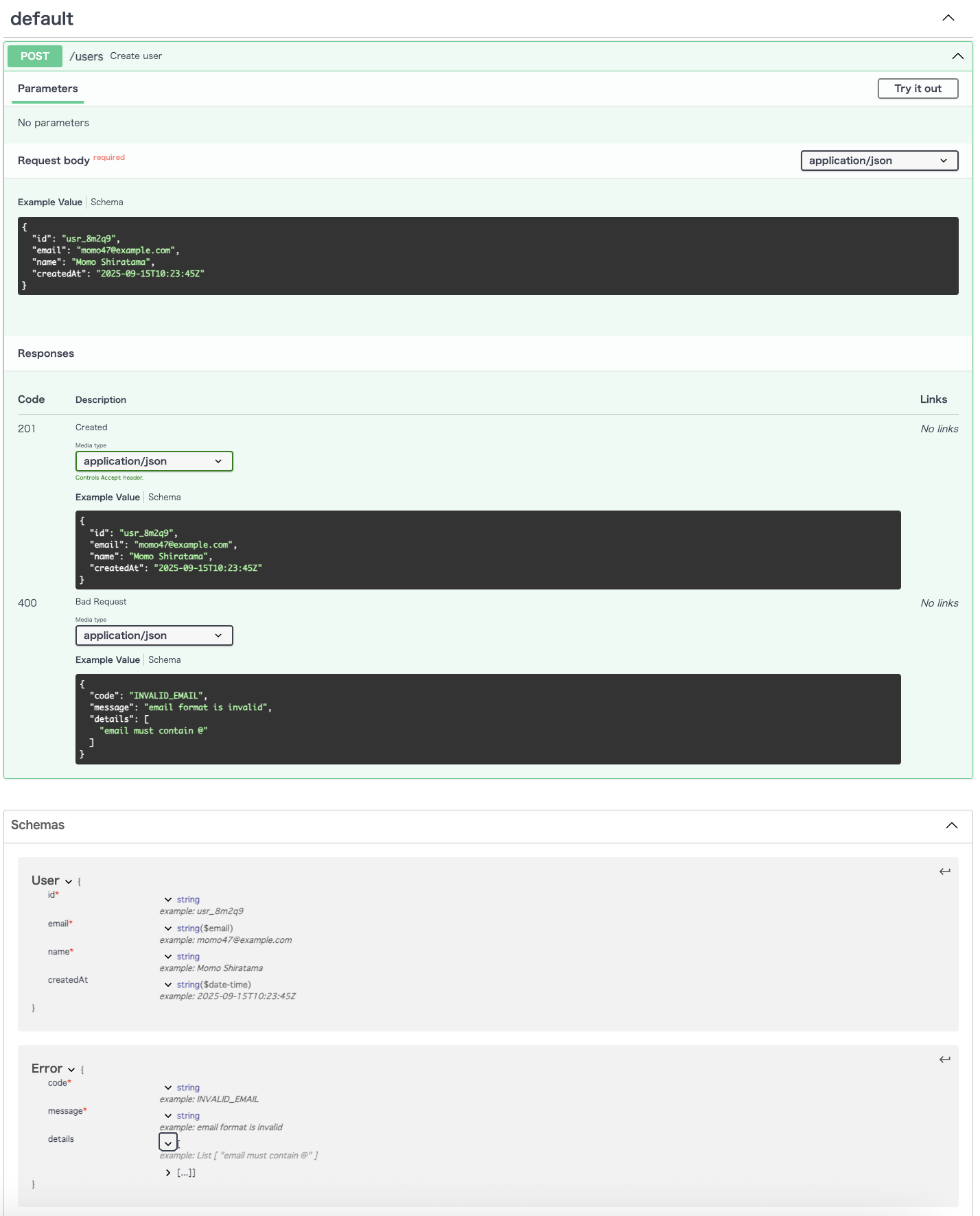Click the 201 response code cell
Screen dimensions: 980x1216
pyautogui.click(x=27, y=429)
